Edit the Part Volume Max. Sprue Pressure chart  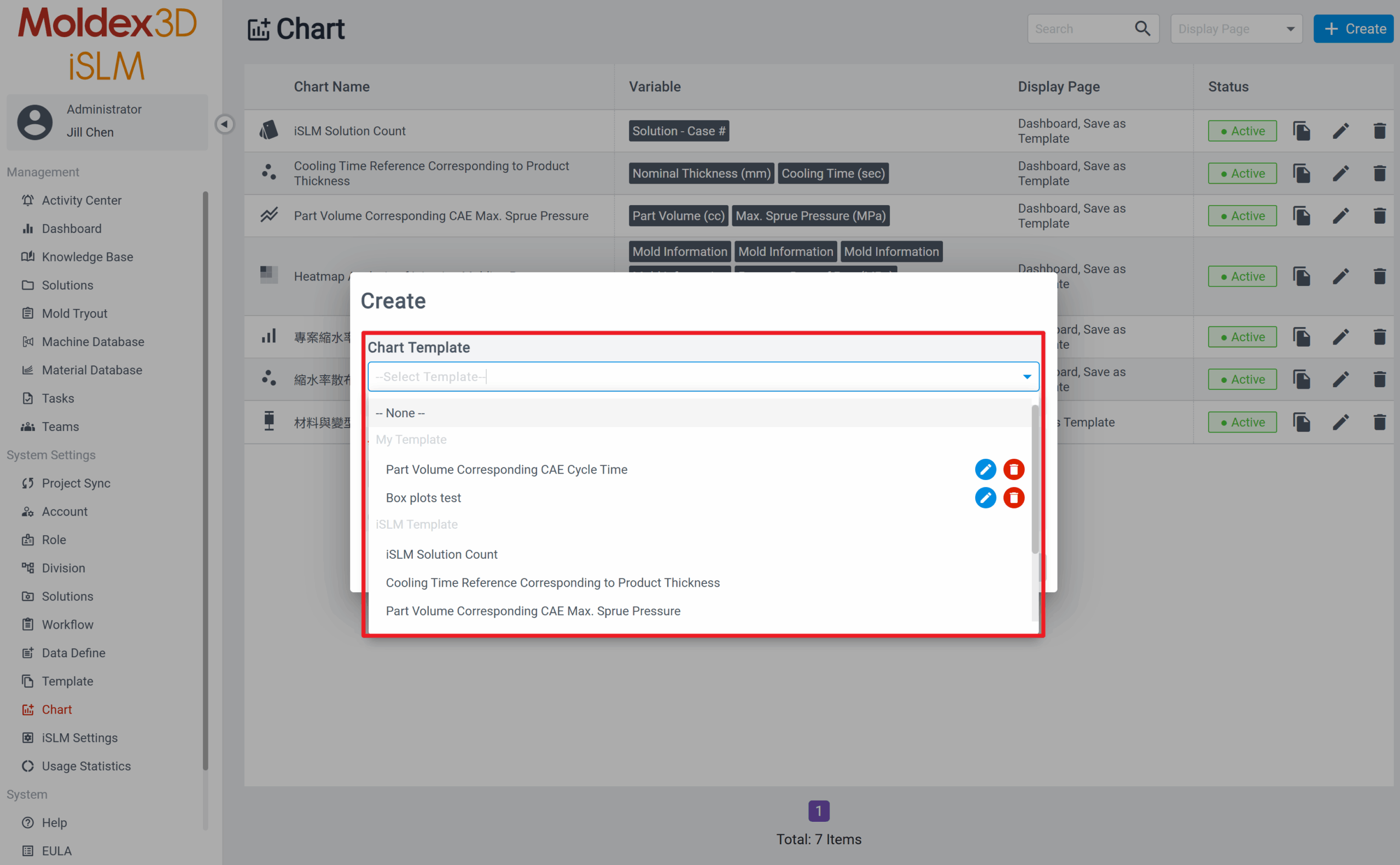[1340, 215]
